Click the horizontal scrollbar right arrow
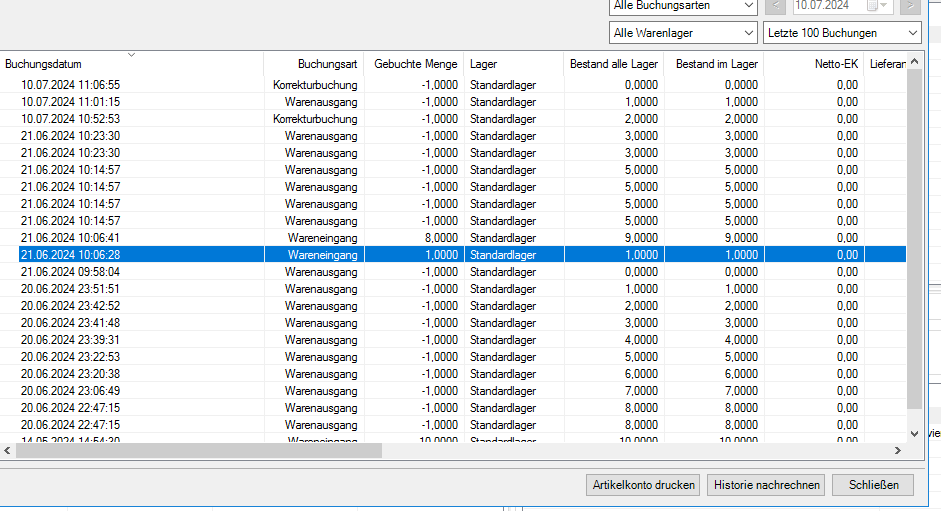 pos(898,451)
